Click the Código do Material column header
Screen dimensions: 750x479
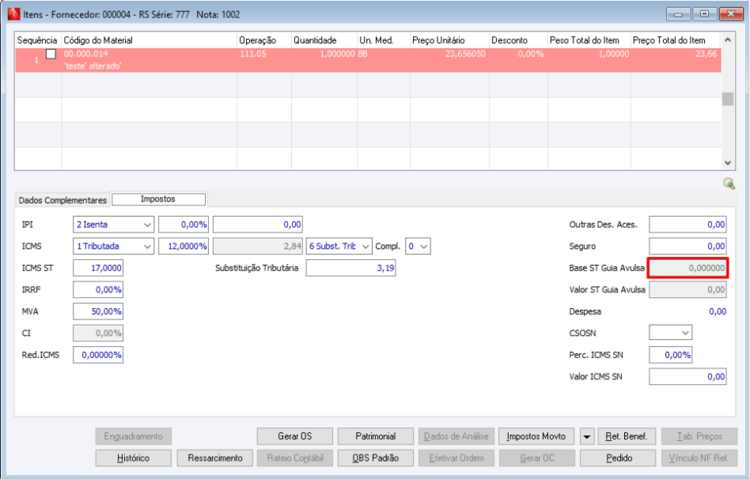(149, 40)
